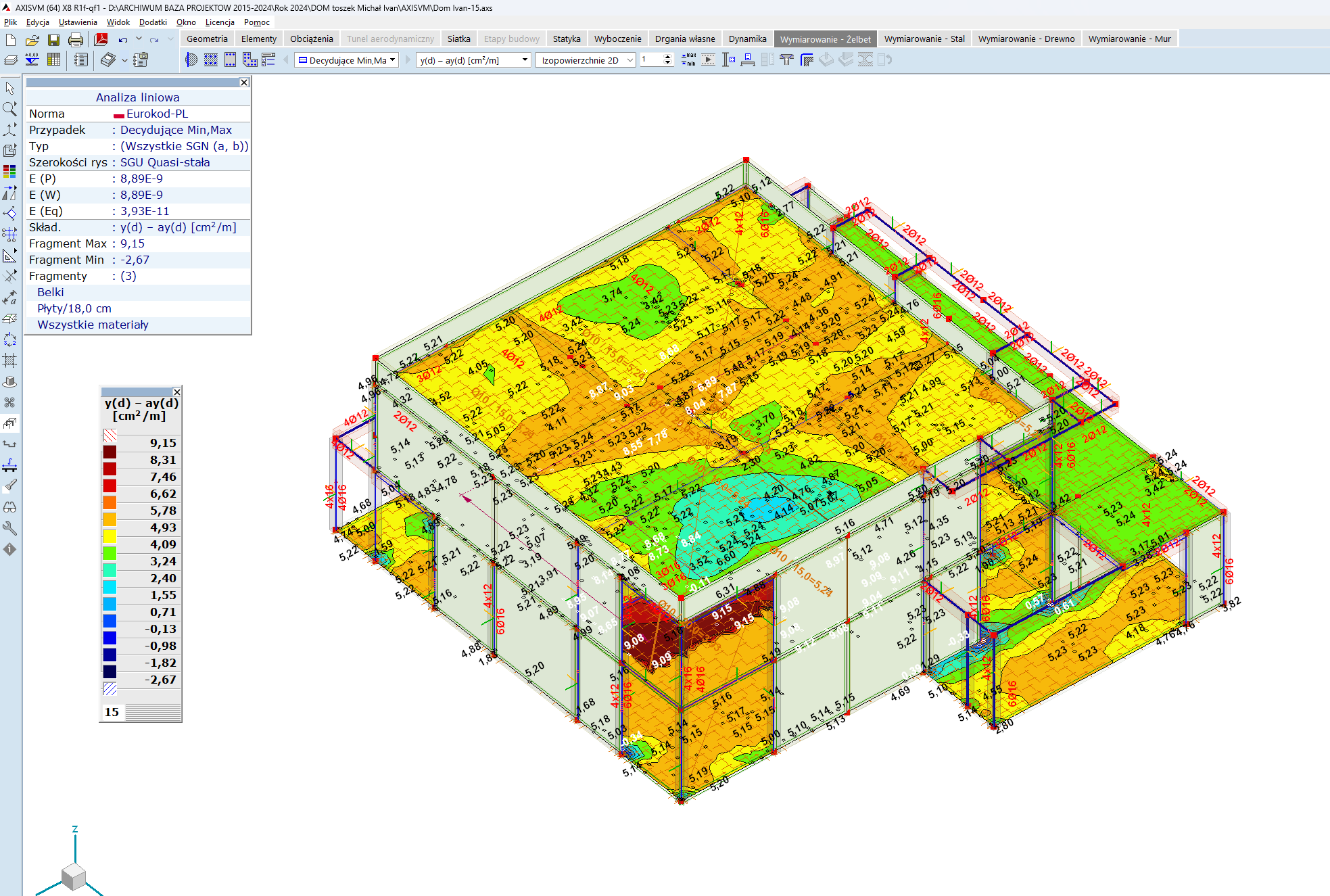Image resolution: width=1330 pixels, height=896 pixels.
Task: Click the undo arrow
Action: click(122, 39)
